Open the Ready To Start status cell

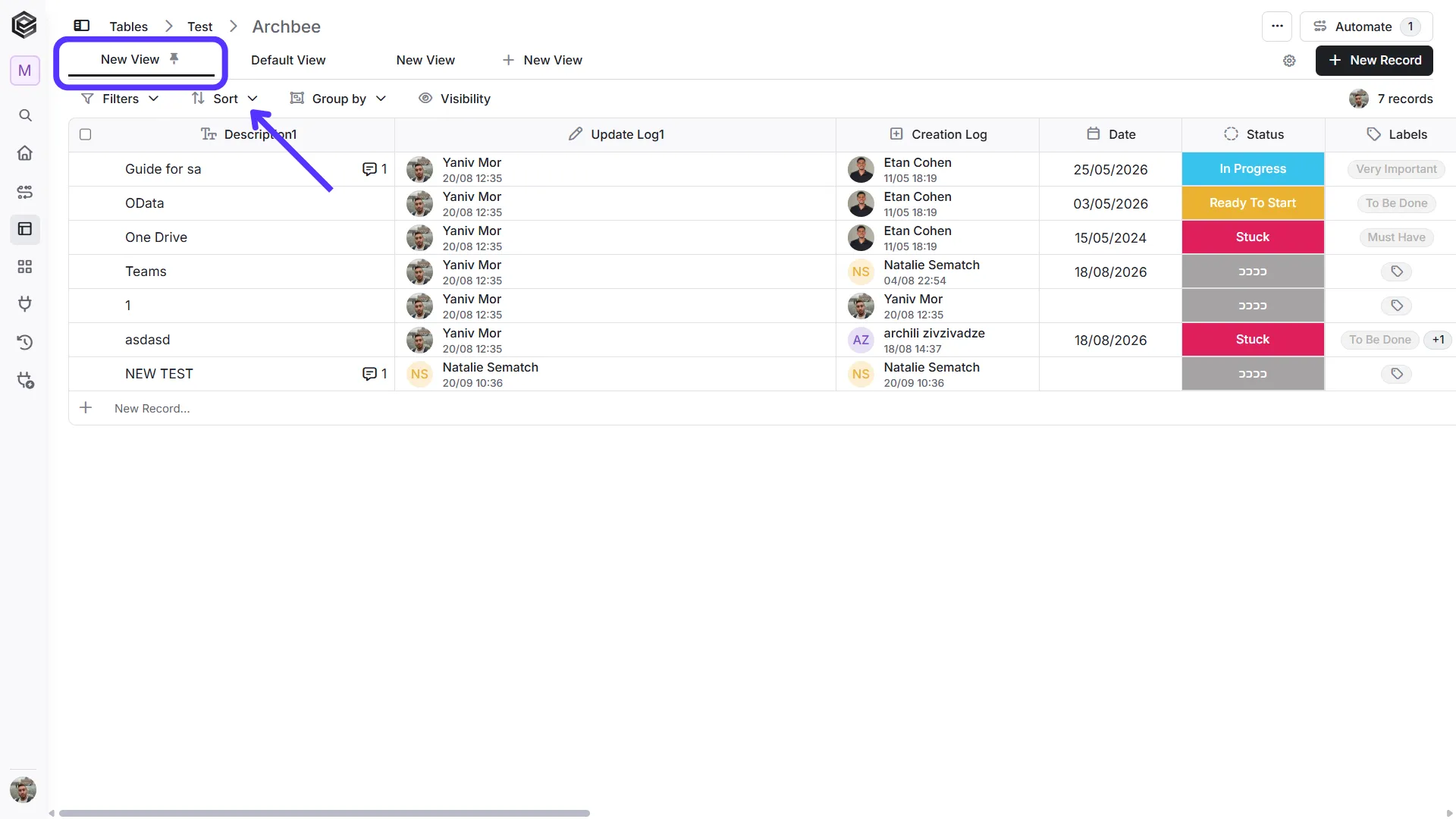(1253, 203)
